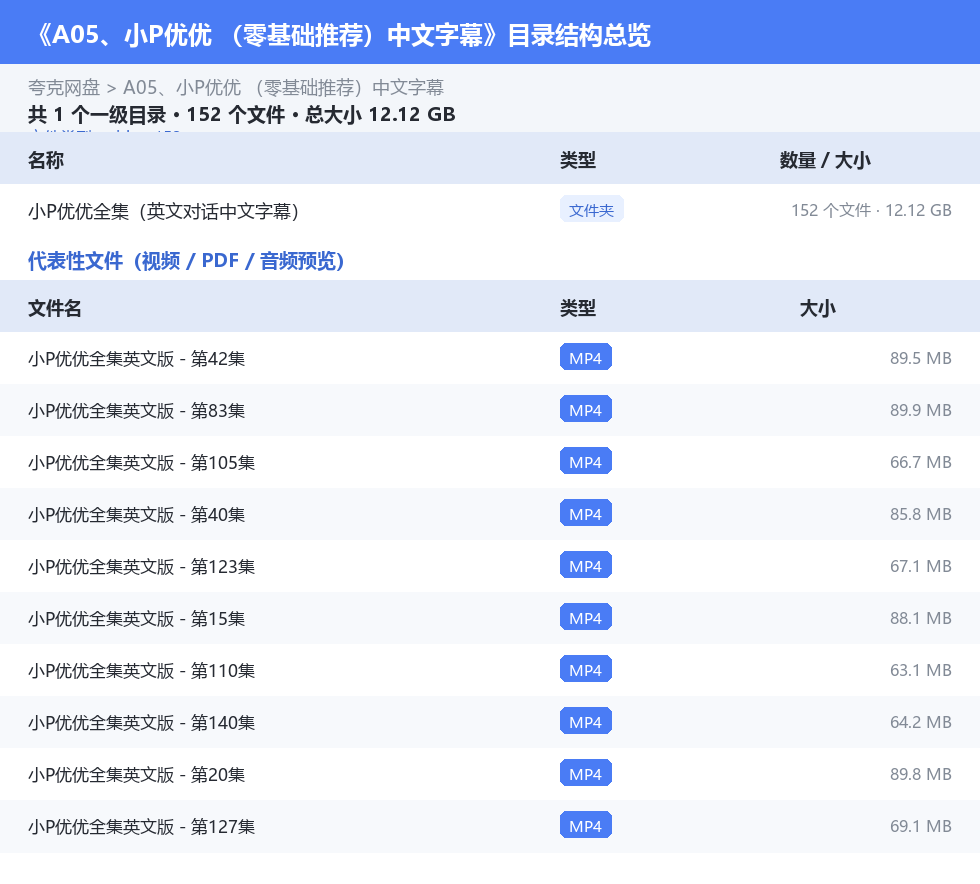Select the file 小P优优全集英文版 - 第105集

tap(141, 463)
